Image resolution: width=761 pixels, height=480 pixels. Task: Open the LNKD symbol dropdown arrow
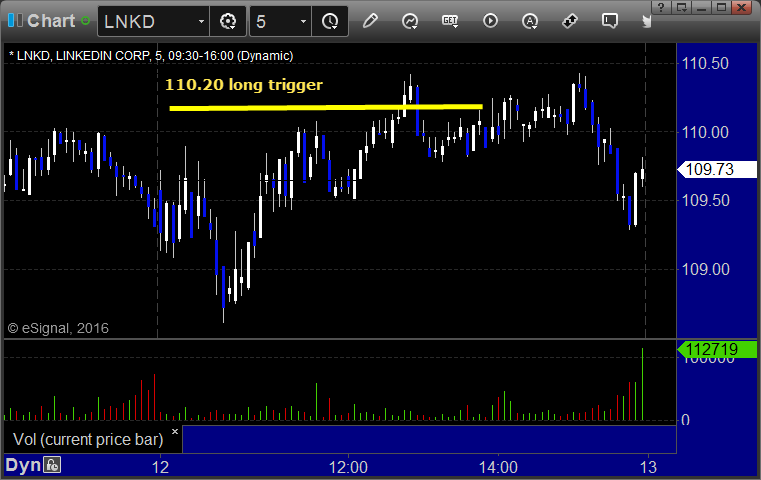[x=201, y=21]
